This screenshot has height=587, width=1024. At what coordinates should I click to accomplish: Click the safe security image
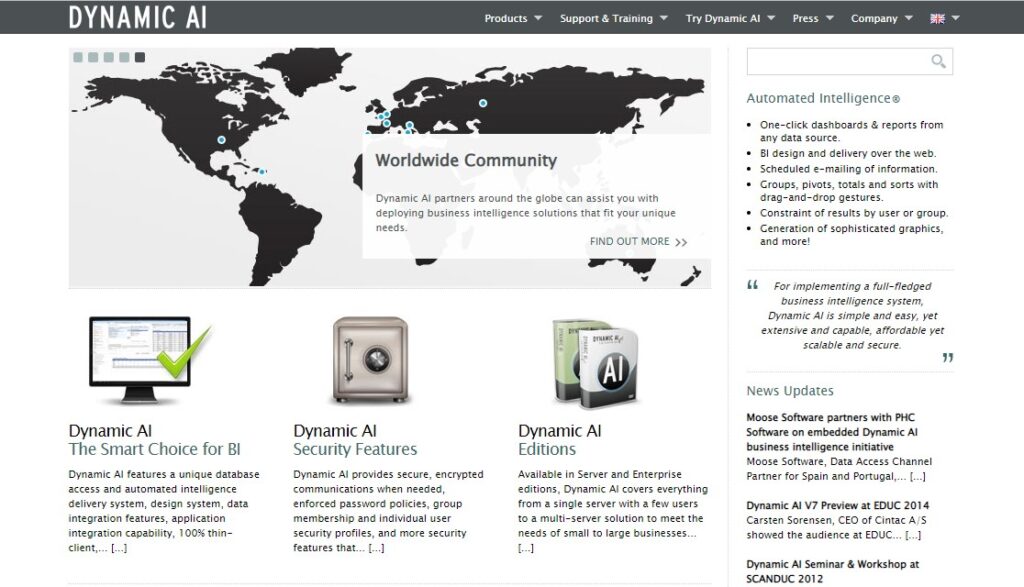coord(370,360)
